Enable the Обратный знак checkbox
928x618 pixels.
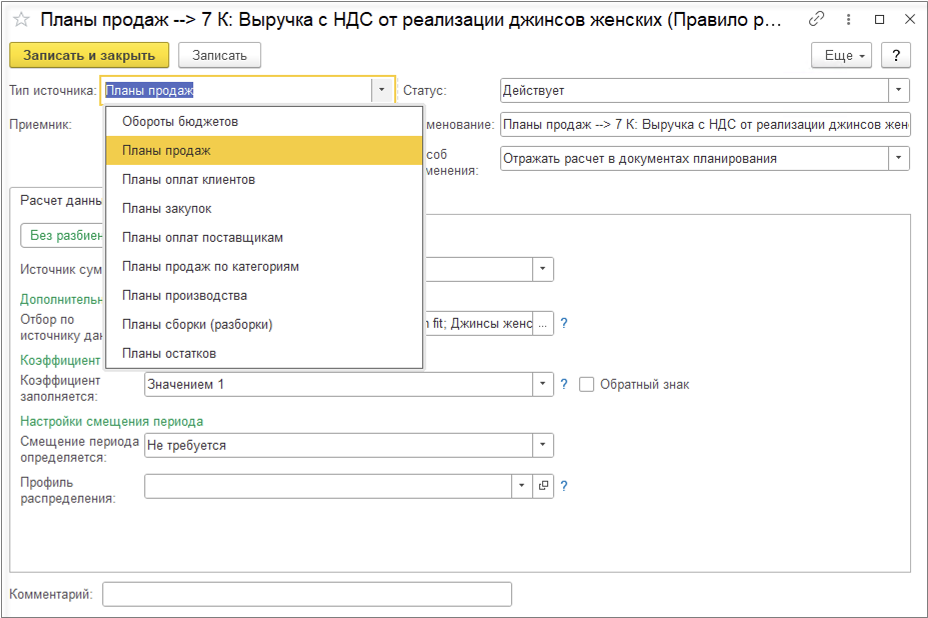tap(587, 384)
